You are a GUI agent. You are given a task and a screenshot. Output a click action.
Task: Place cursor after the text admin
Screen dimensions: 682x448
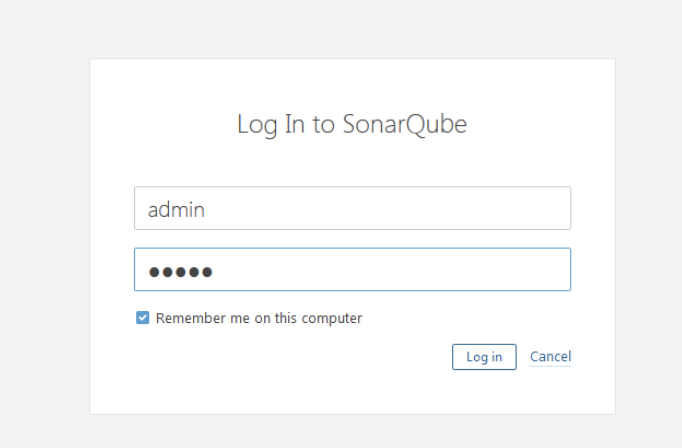(x=206, y=210)
